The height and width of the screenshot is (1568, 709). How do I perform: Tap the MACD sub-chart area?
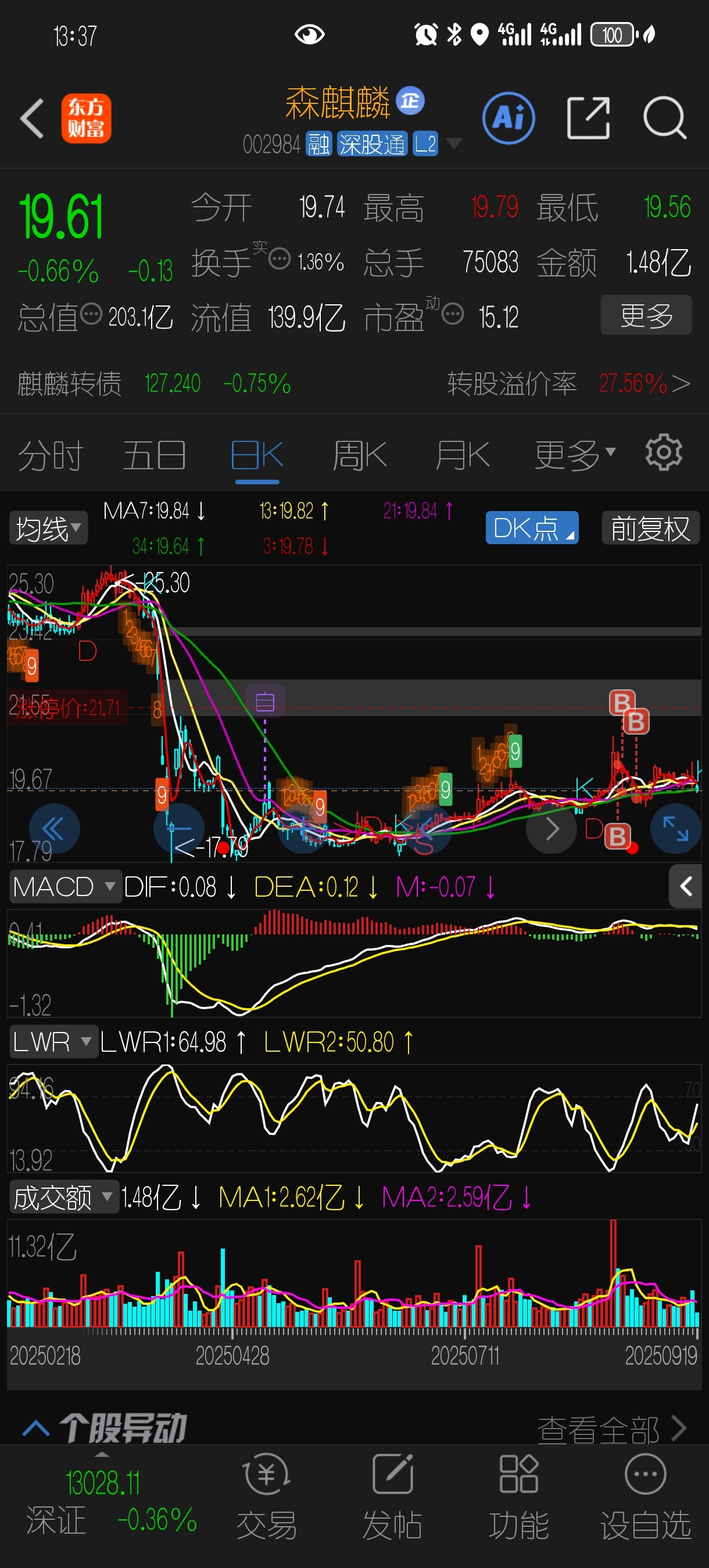[x=354, y=963]
